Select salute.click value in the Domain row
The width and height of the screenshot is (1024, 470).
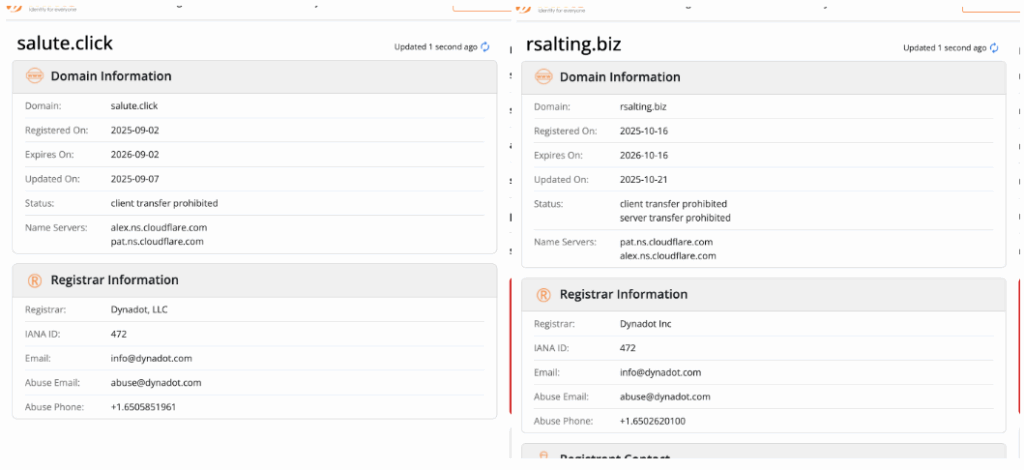[134, 105]
